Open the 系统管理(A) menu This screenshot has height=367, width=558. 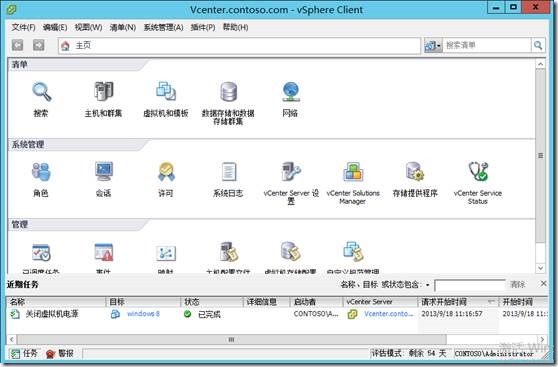[x=163, y=27]
